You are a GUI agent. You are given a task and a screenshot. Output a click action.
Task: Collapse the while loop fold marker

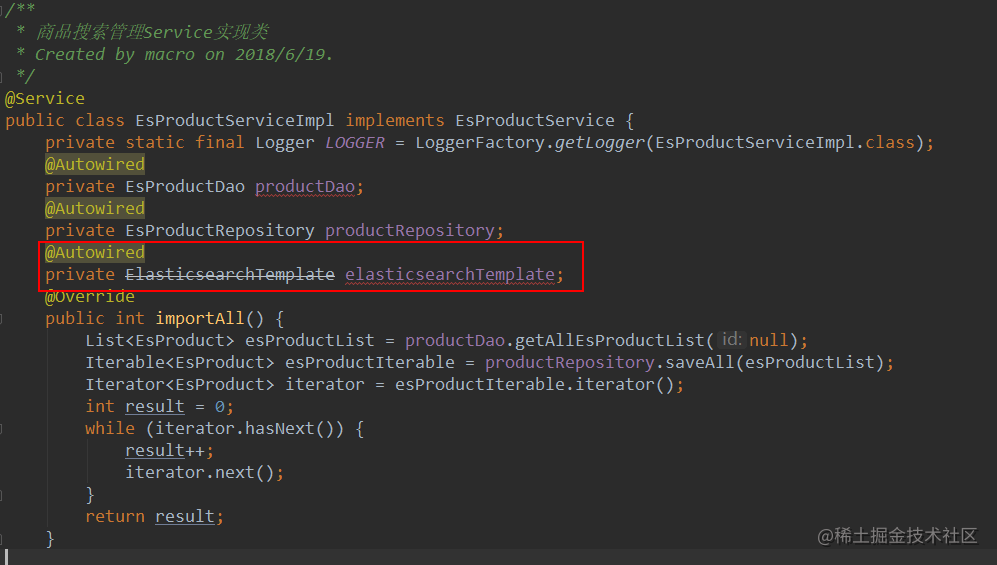[2, 430]
